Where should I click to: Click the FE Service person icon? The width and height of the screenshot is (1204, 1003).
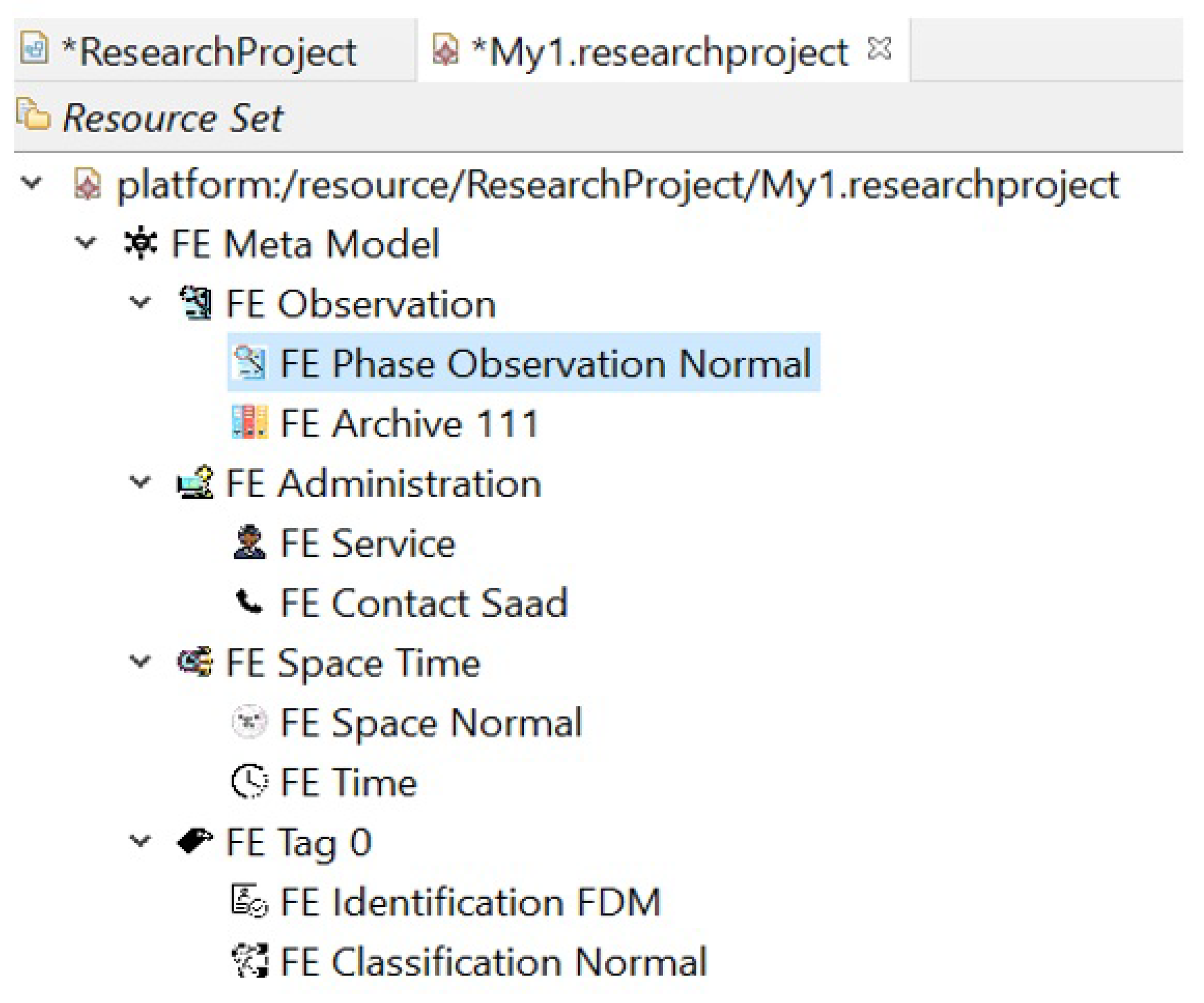250,542
